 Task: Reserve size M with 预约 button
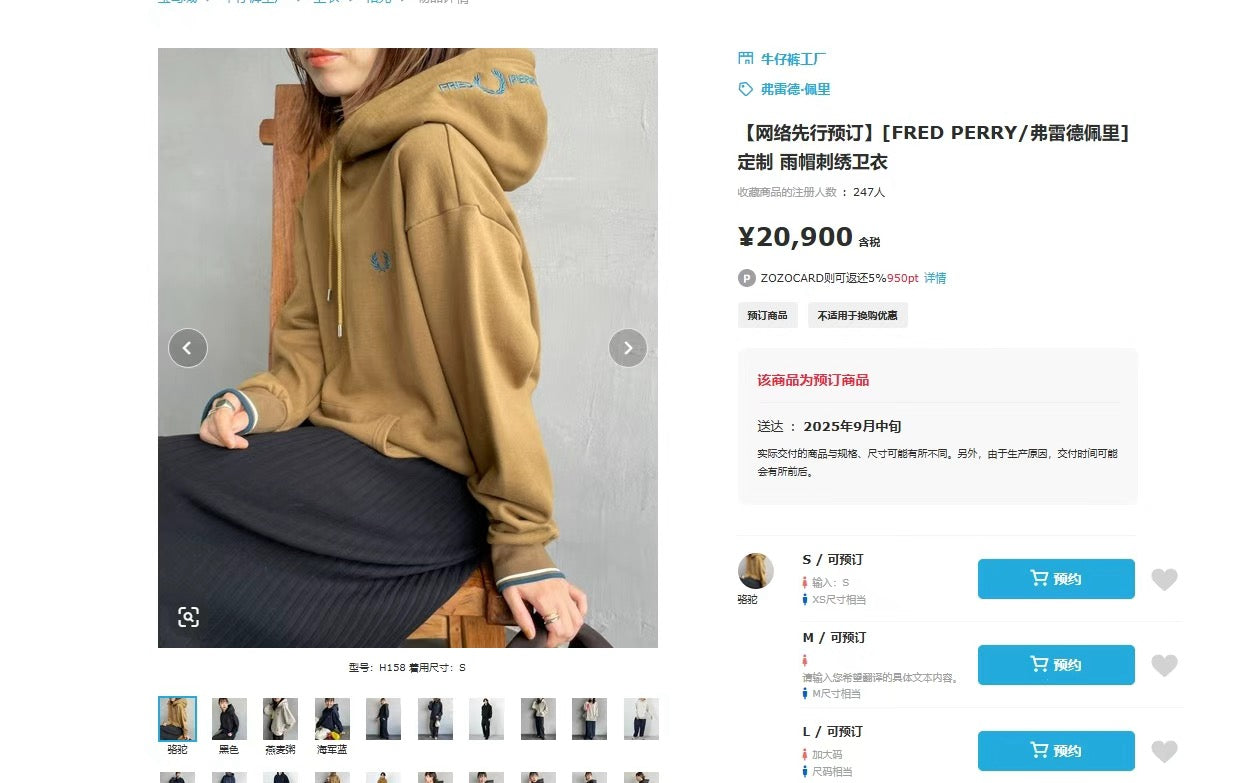(1056, 665)
